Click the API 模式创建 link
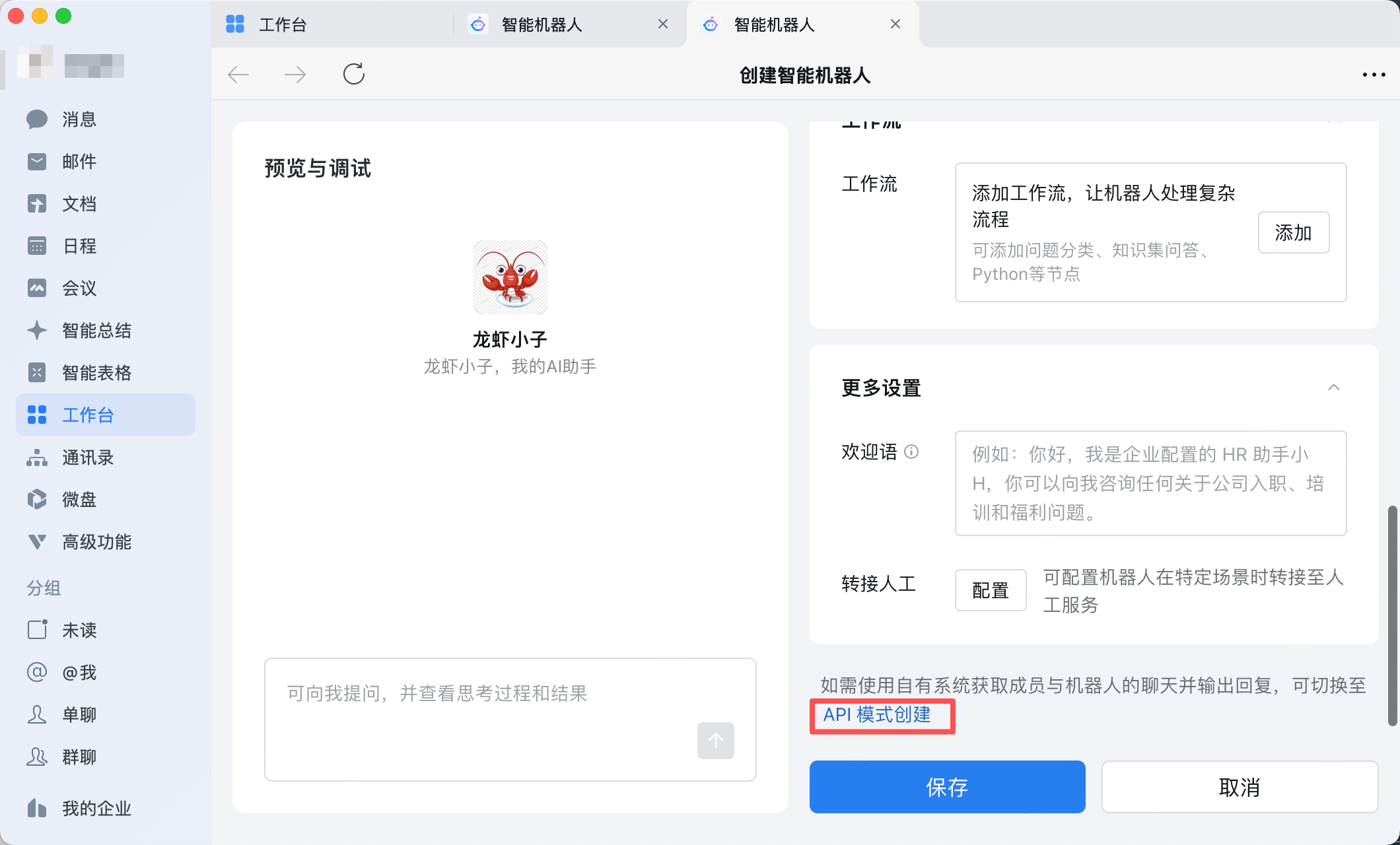 [877, 715]
